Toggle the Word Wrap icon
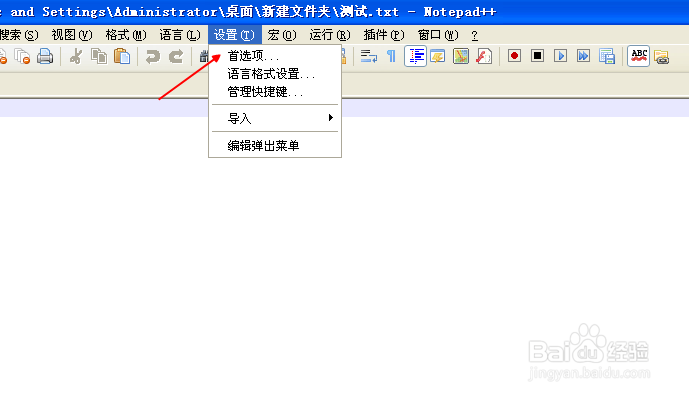This screenshot has width=689, height=397. (x=369, y=56)
